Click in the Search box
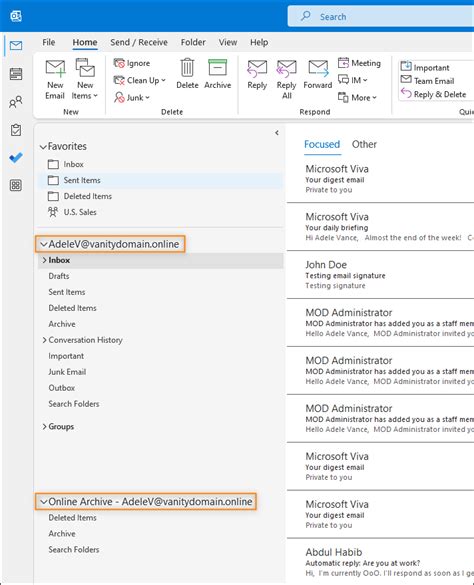 pyautogui.click(x=381, y=16)
